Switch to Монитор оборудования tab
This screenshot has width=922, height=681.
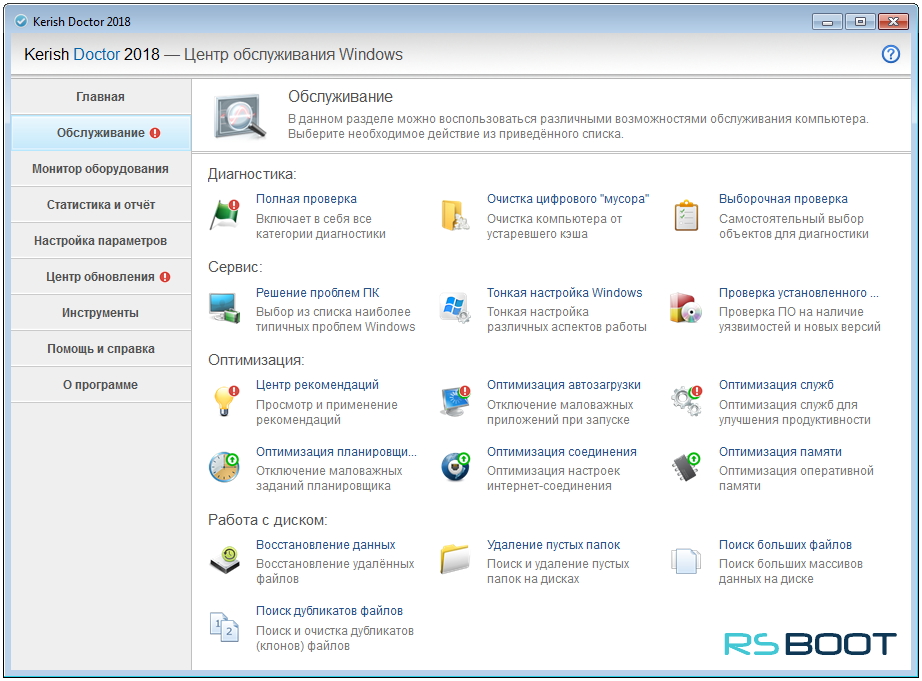pyautogui.click(x=101, y=169)
